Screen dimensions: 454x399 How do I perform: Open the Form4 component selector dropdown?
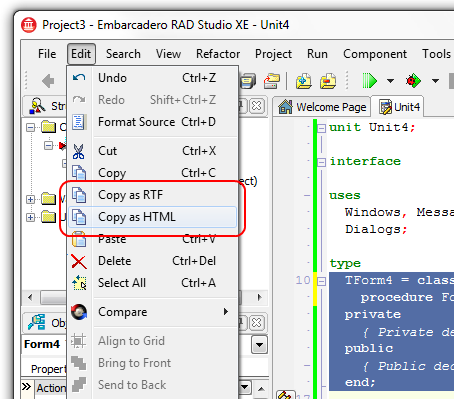point(259,344)
